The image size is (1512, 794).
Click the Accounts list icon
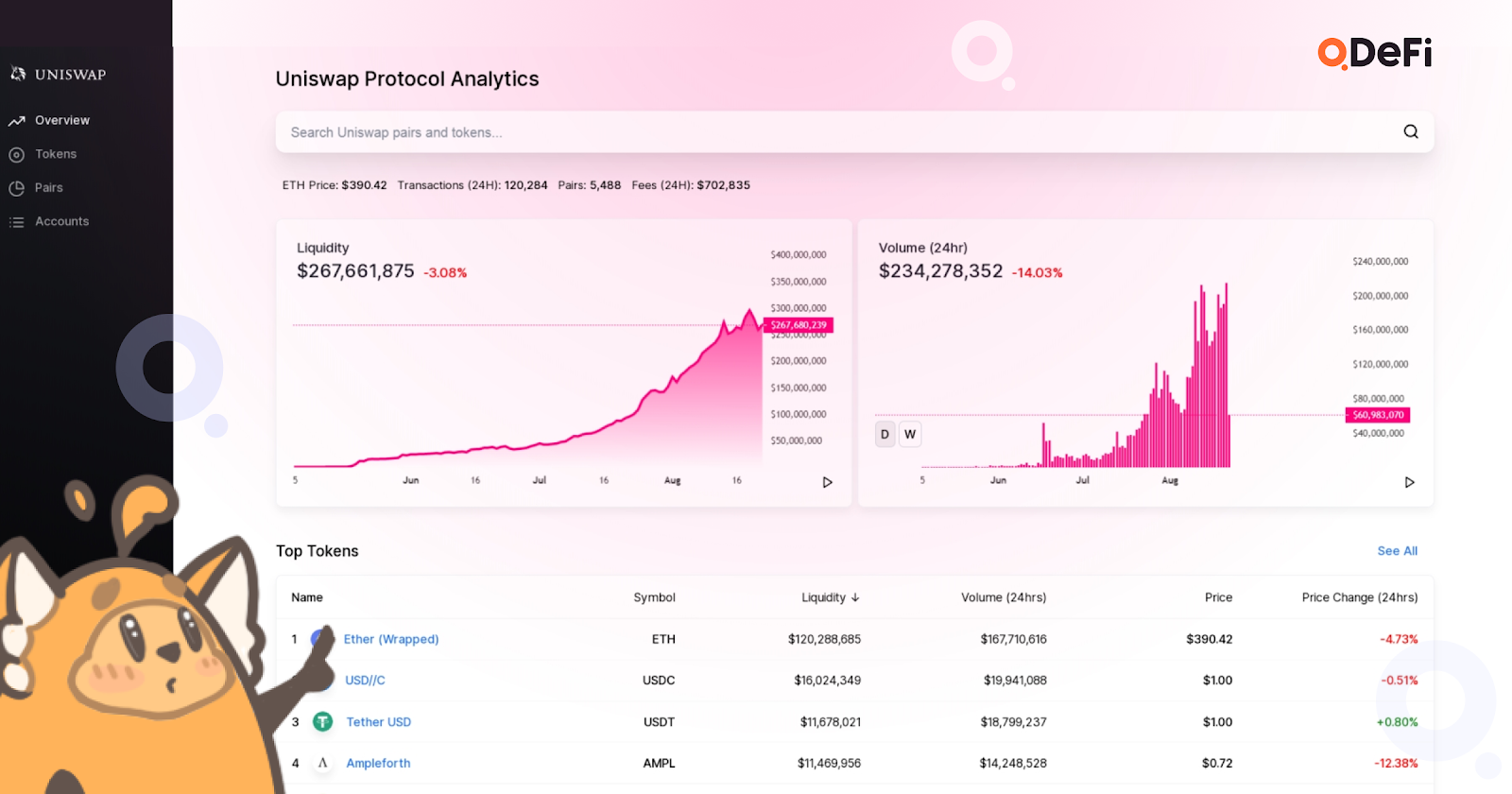coord(16,222)
